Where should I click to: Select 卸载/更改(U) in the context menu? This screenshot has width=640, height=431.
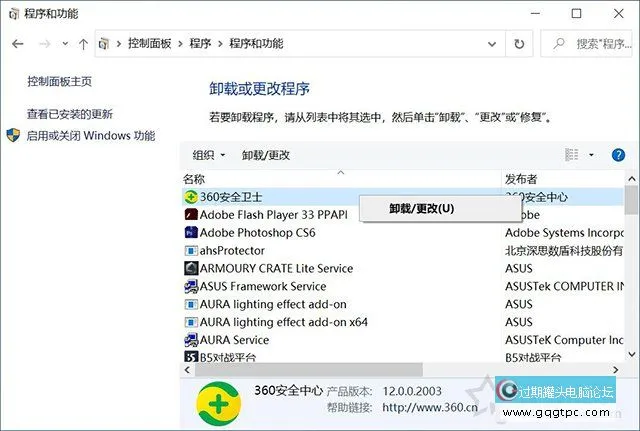[x=440, y=209]
